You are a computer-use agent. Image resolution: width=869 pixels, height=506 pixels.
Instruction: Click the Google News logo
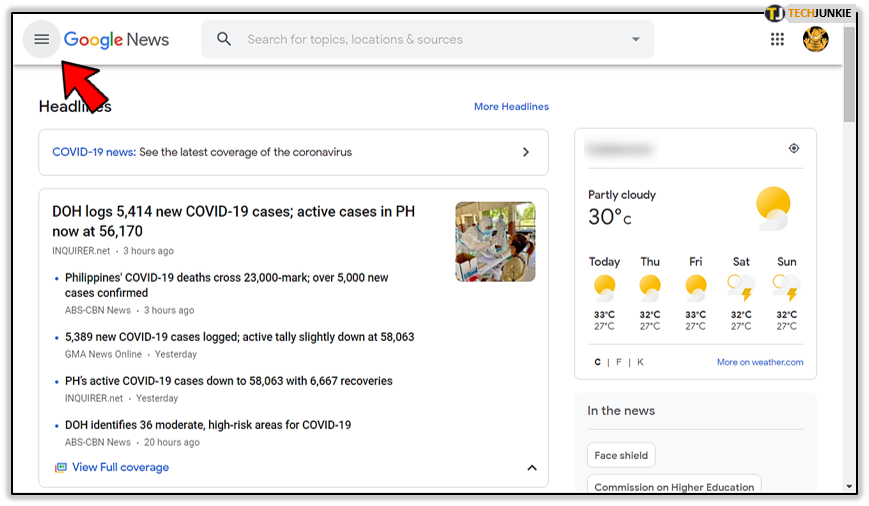[116, 39]
